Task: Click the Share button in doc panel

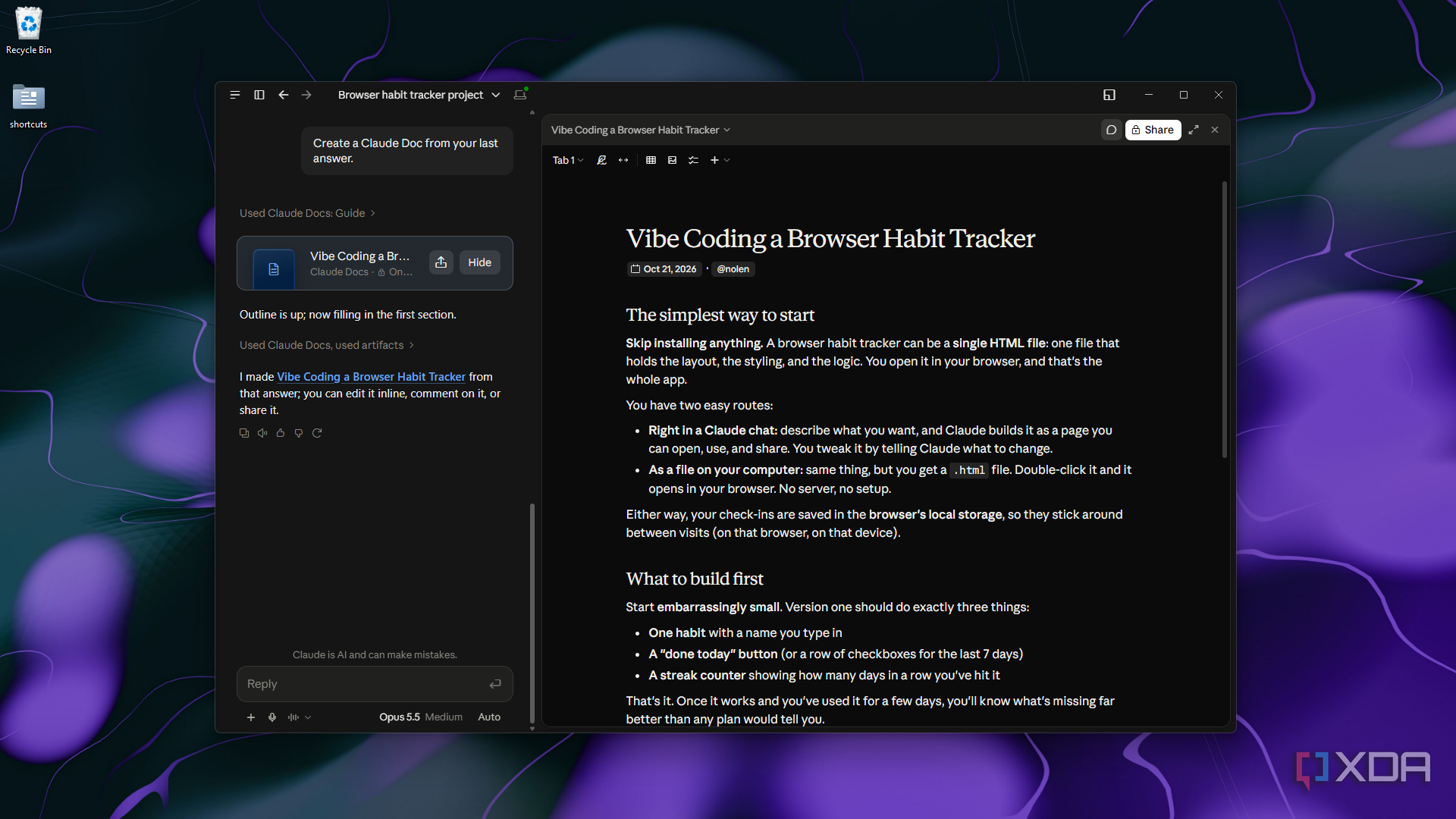Action: click(x=1153, y=130)
